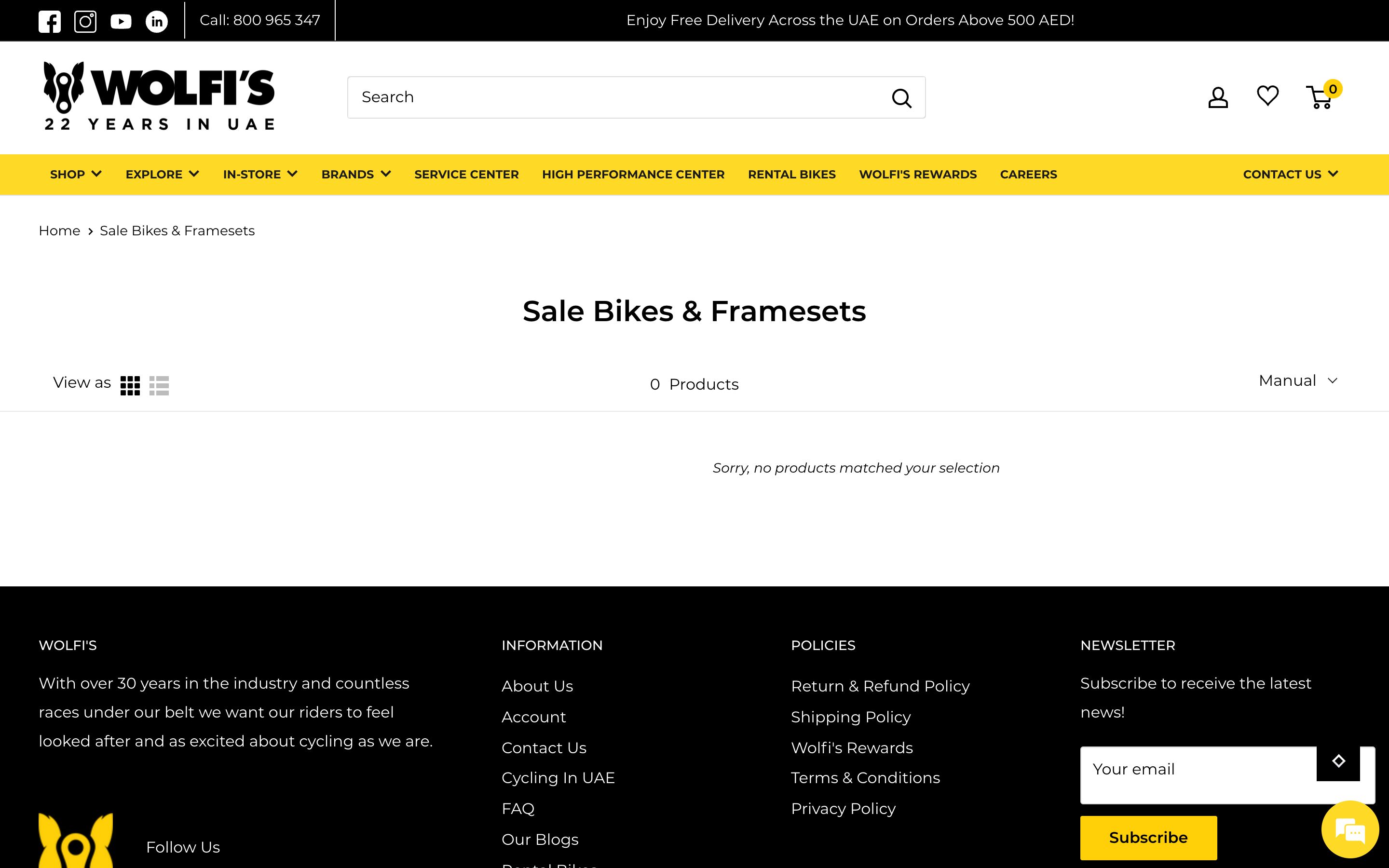Open the wishlist heart icon

1267,96
